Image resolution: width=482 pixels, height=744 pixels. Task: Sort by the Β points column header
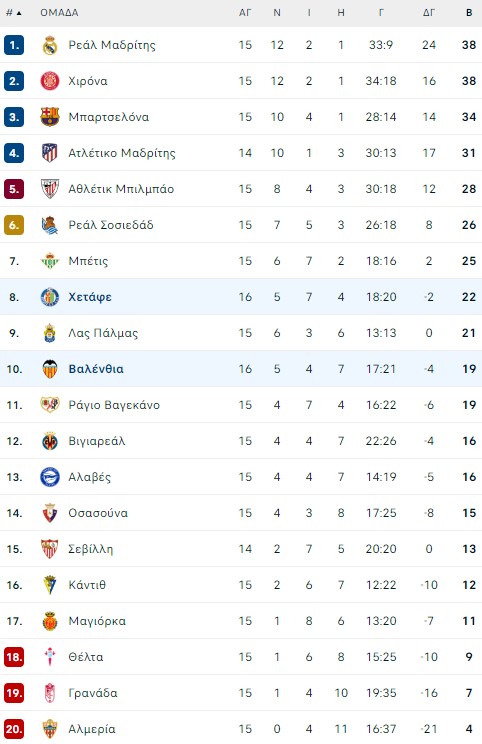(469, 13)
